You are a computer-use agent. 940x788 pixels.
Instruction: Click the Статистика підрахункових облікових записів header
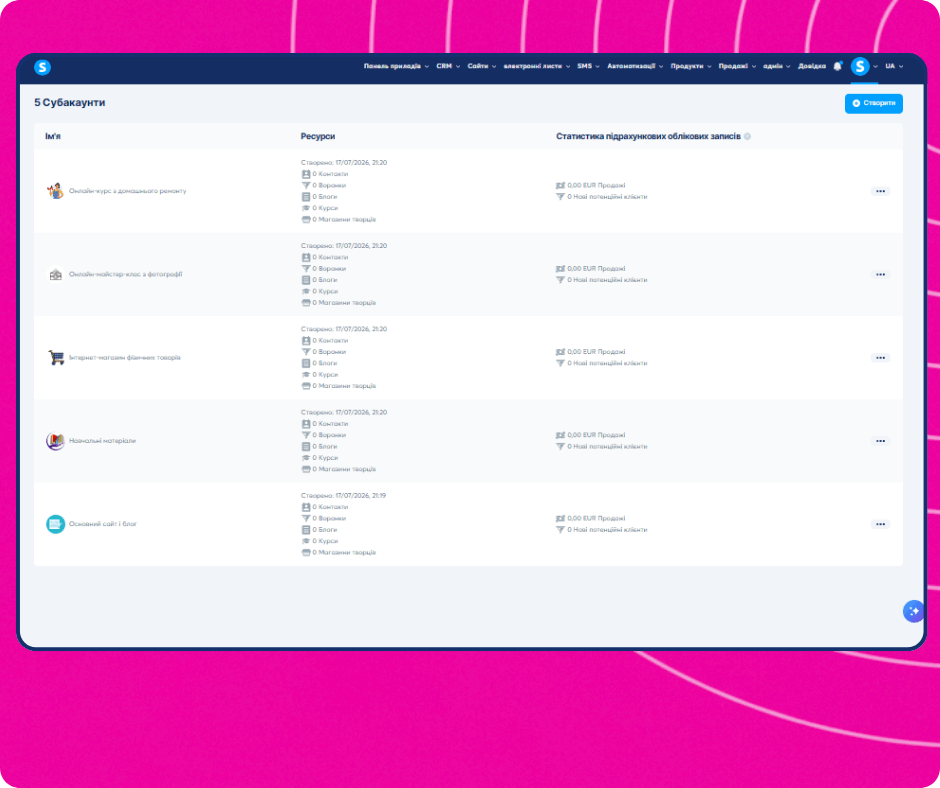click(x=648, y=136)
